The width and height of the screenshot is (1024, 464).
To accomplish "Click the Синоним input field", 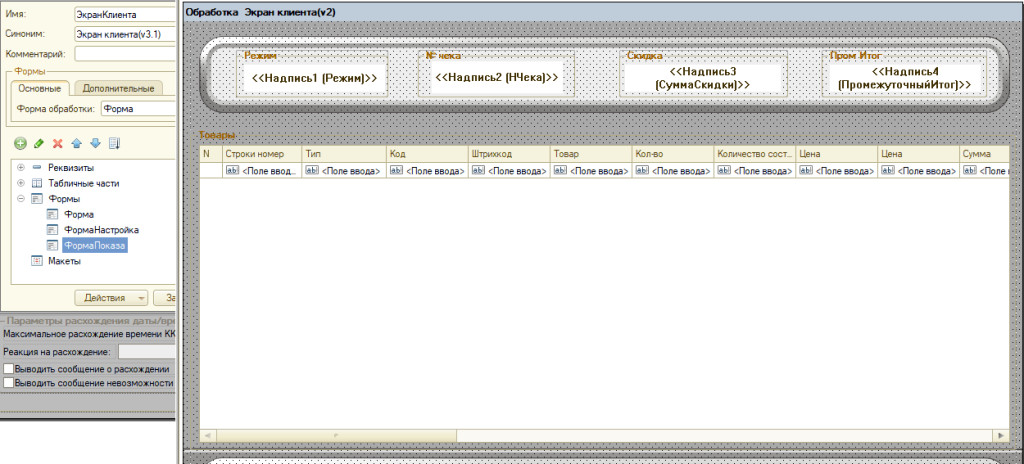I will tap(119, 35).
